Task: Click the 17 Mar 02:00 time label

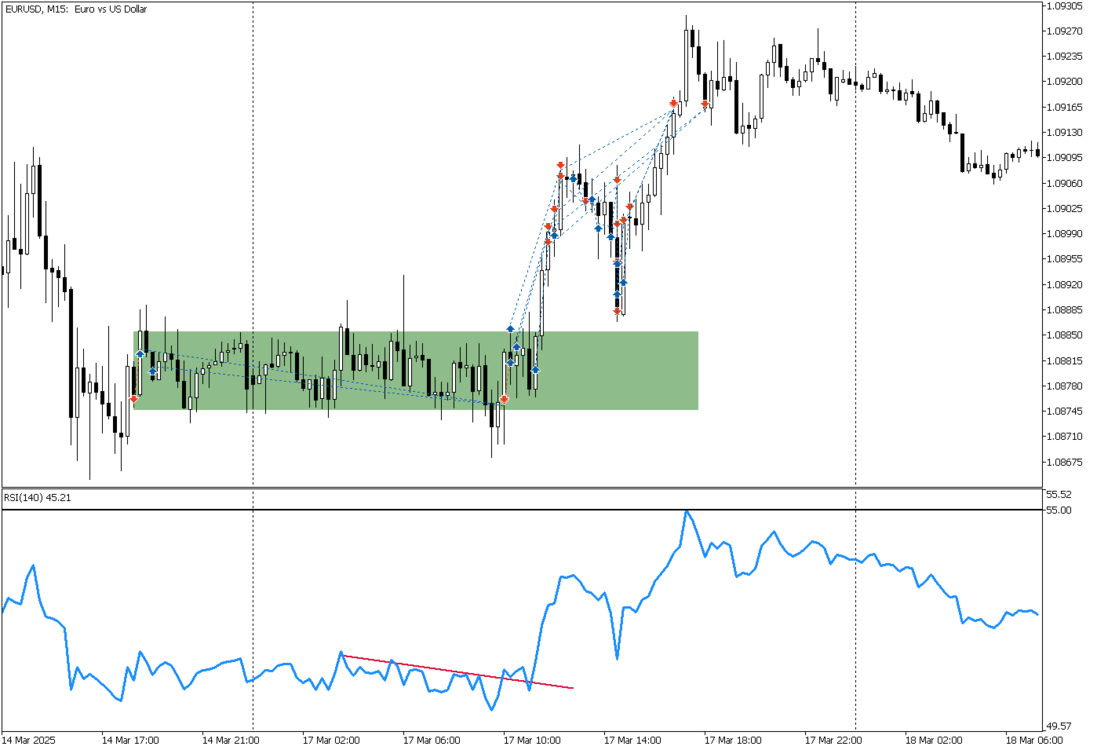Action: [331, 740]
